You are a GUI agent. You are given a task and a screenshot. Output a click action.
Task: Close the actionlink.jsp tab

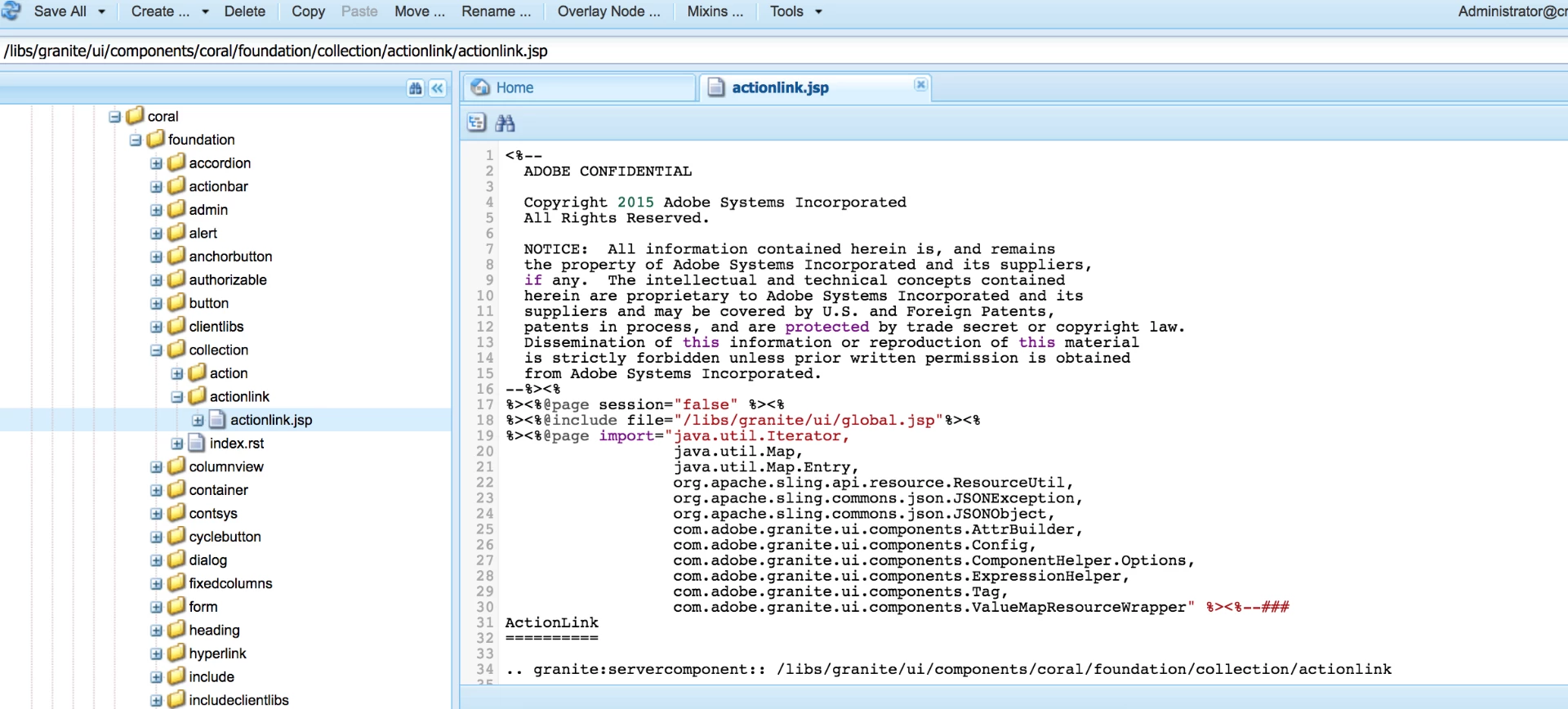(920, 85)
